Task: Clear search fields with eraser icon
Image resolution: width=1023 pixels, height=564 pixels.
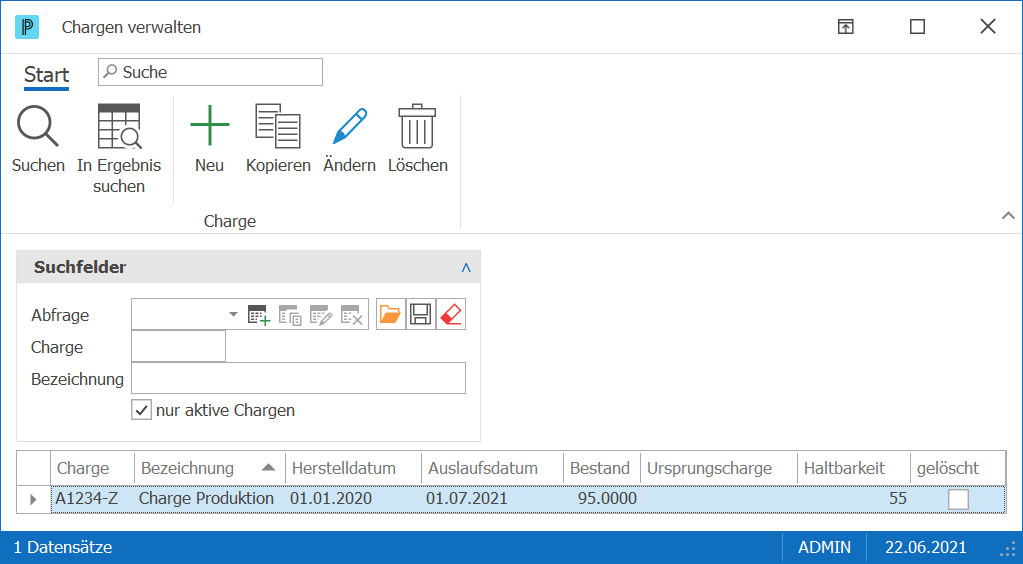Action: tap(451, 315)
